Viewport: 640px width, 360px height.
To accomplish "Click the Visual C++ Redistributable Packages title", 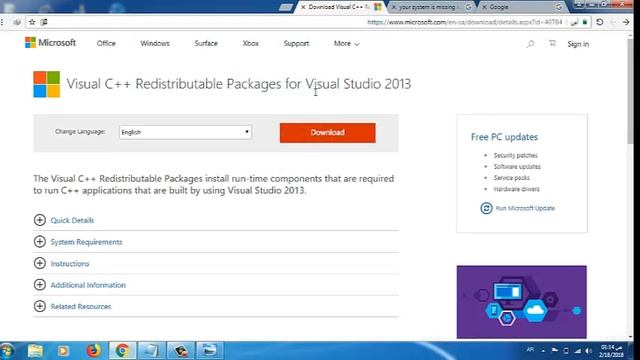I will (239, 84).
